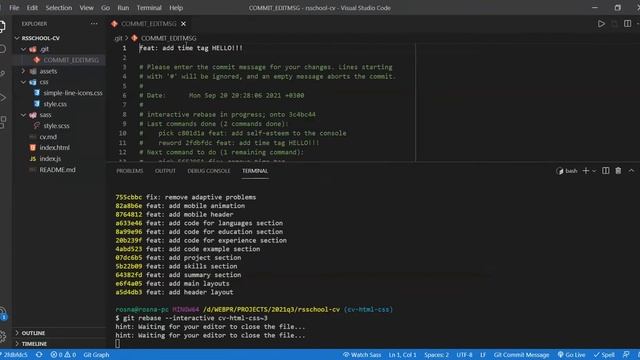Open the Explorer view in activity bar

(x=2, y=27)
